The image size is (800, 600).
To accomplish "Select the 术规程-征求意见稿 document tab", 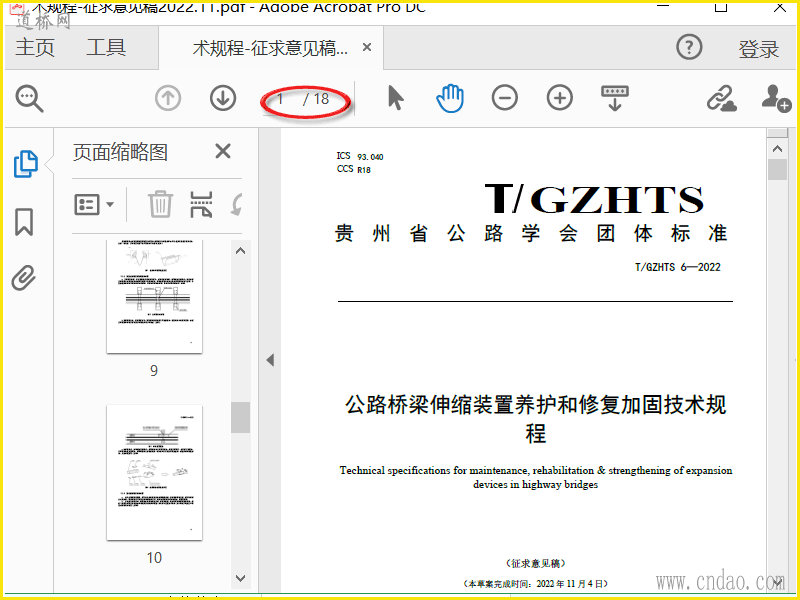I will (270, 48).
